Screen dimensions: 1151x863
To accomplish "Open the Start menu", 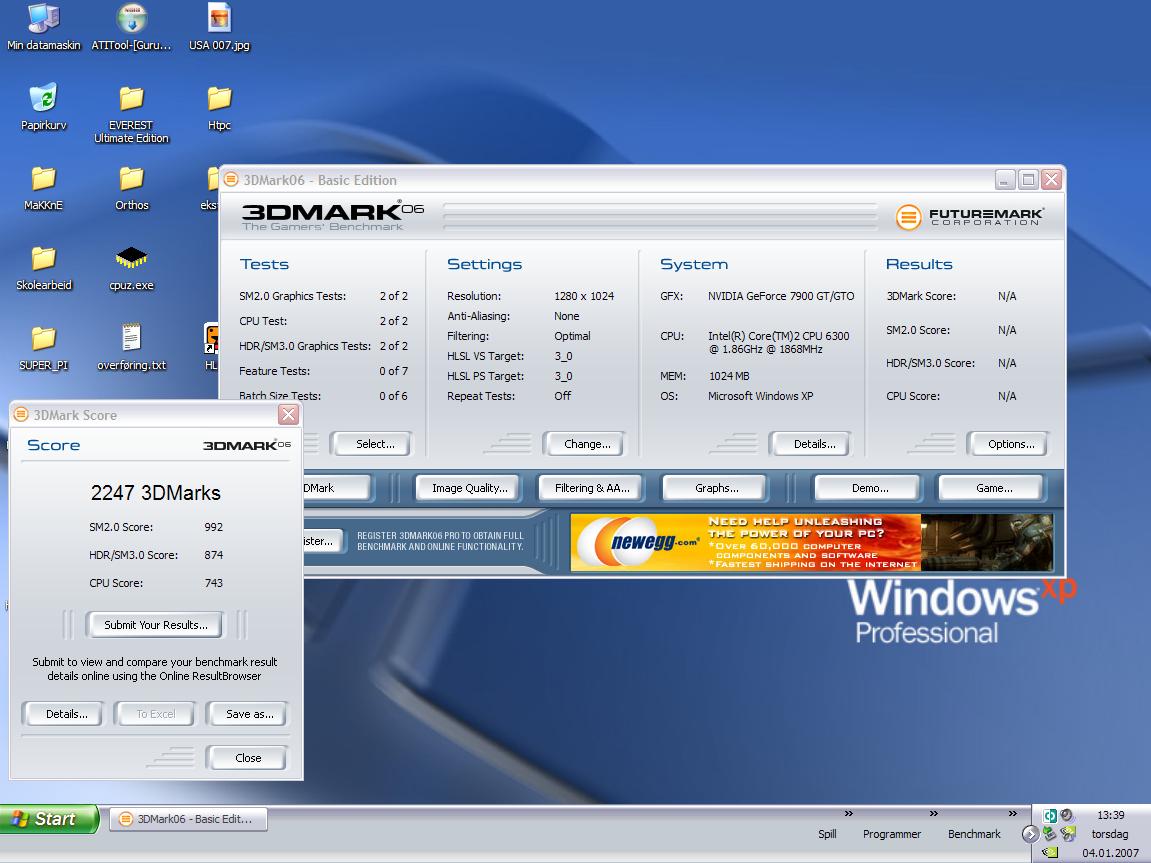I will pyautogui.click(x=49, y=819).
